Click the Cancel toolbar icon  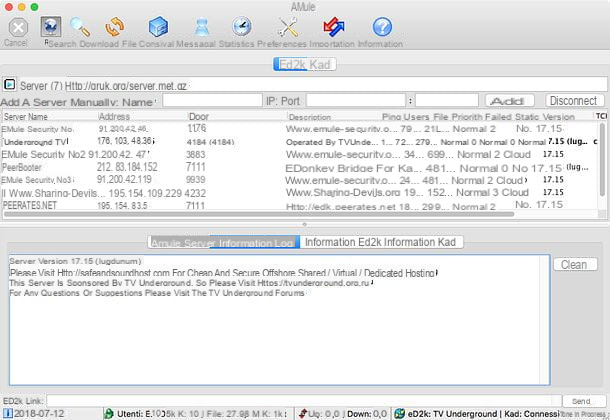point(18,28)
